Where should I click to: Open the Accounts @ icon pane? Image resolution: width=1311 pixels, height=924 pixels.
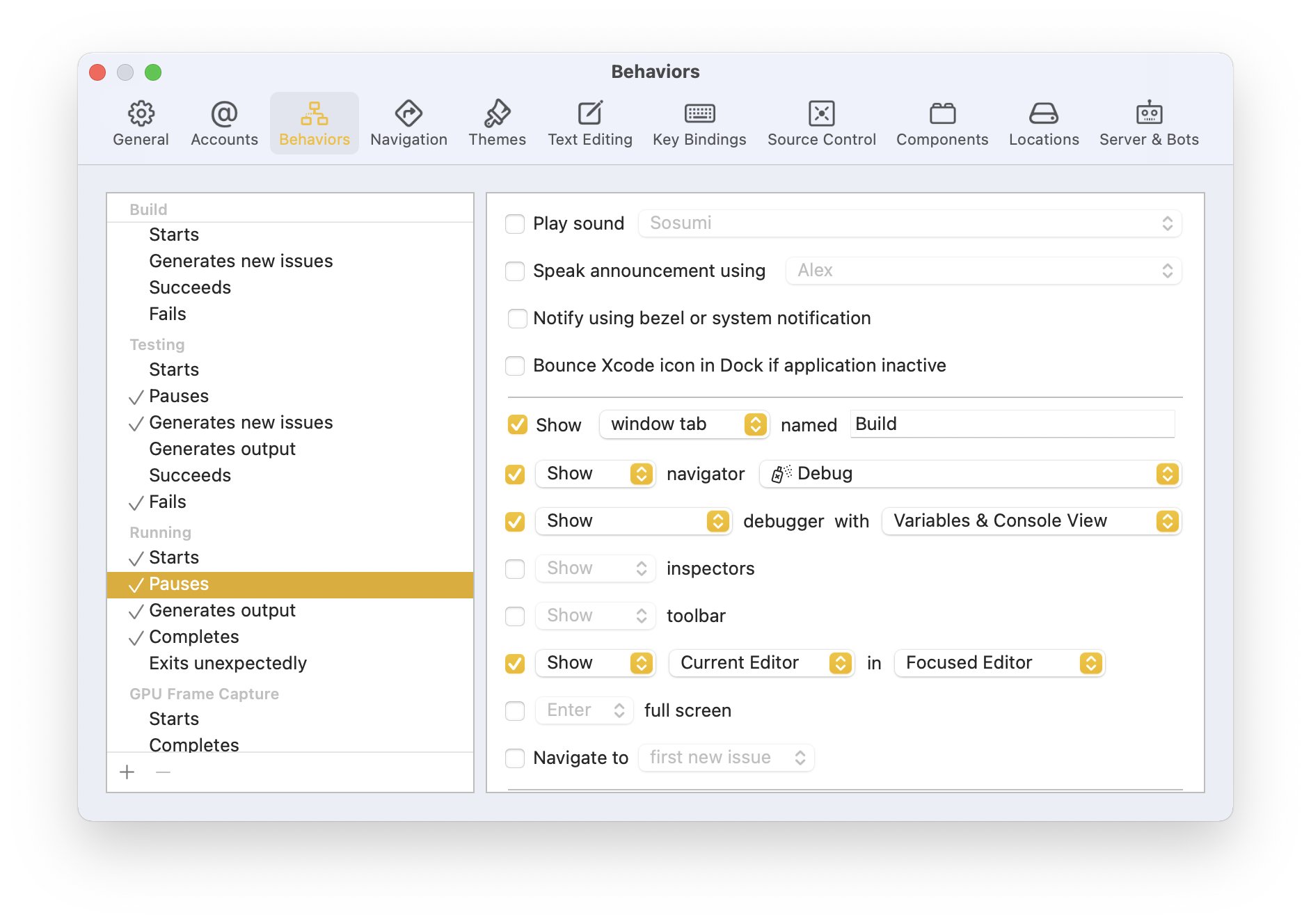(224, 113)
